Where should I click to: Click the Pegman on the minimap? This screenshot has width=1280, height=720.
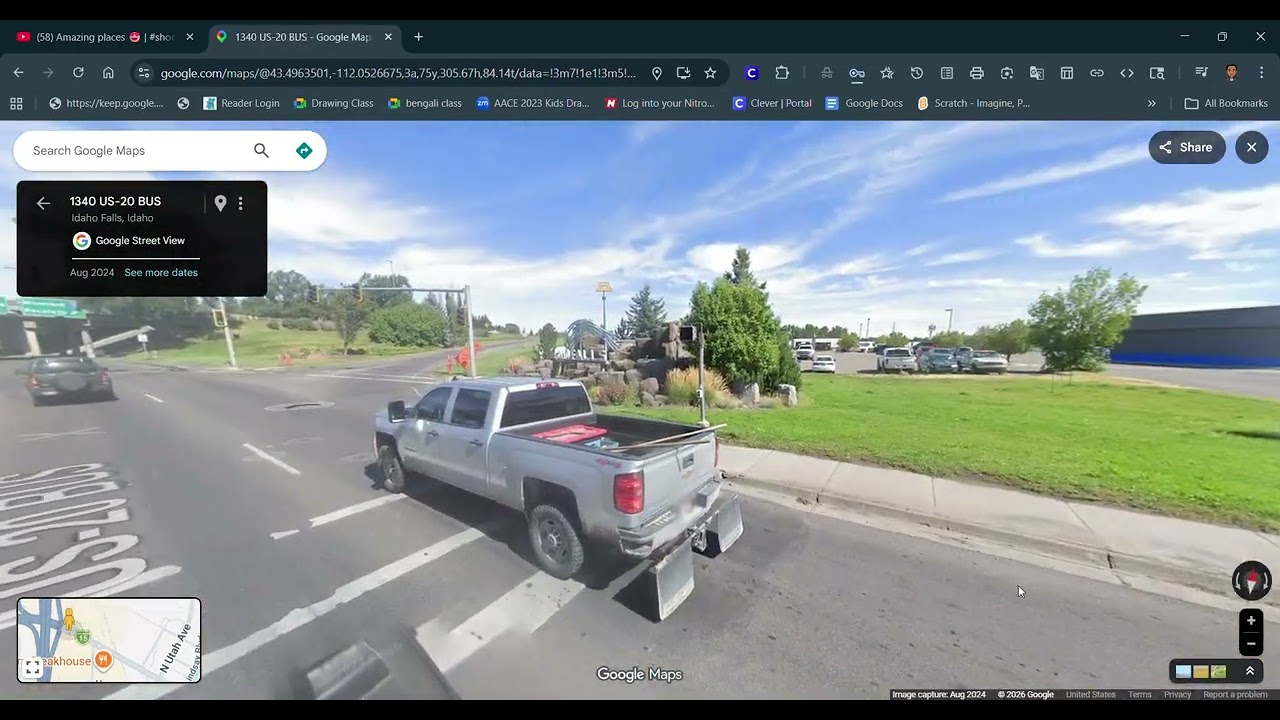click(69, 620)
